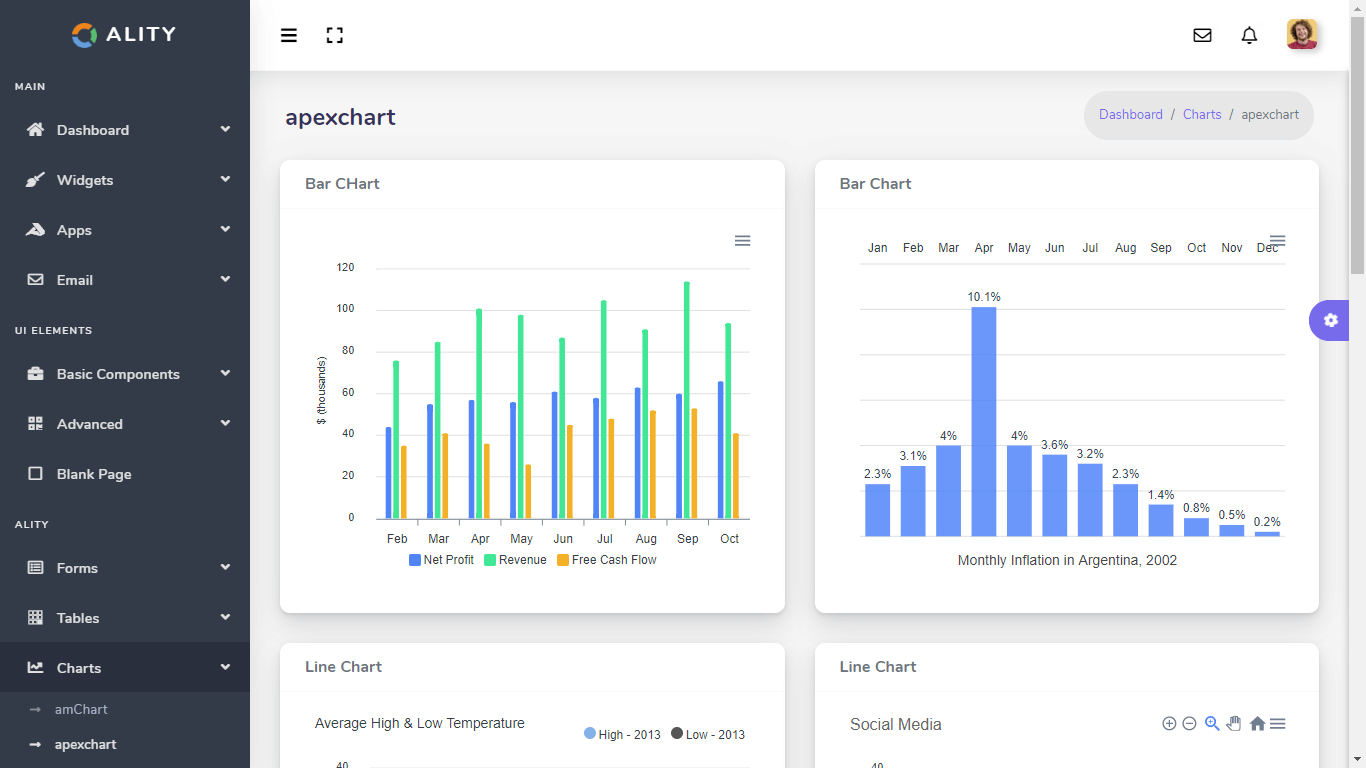Reset zoom with the home icon
Image resolution: width=1366 pixels, height=768 pixels.
(x=1257, y=724)
